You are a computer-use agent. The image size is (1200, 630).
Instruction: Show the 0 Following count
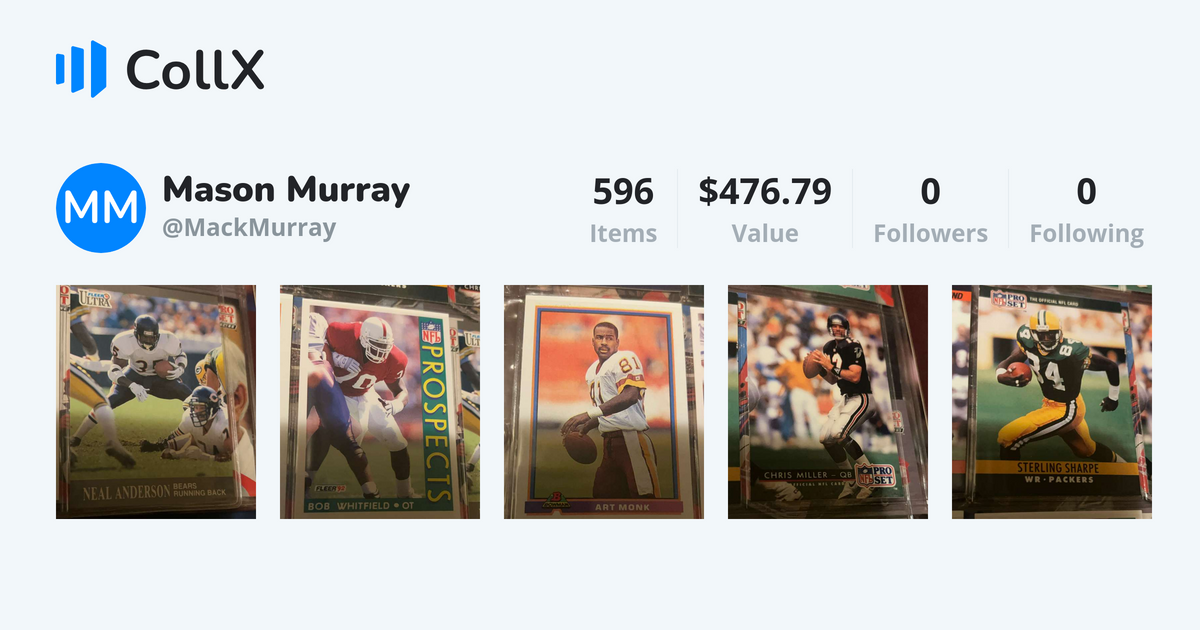coord(1087,191)
